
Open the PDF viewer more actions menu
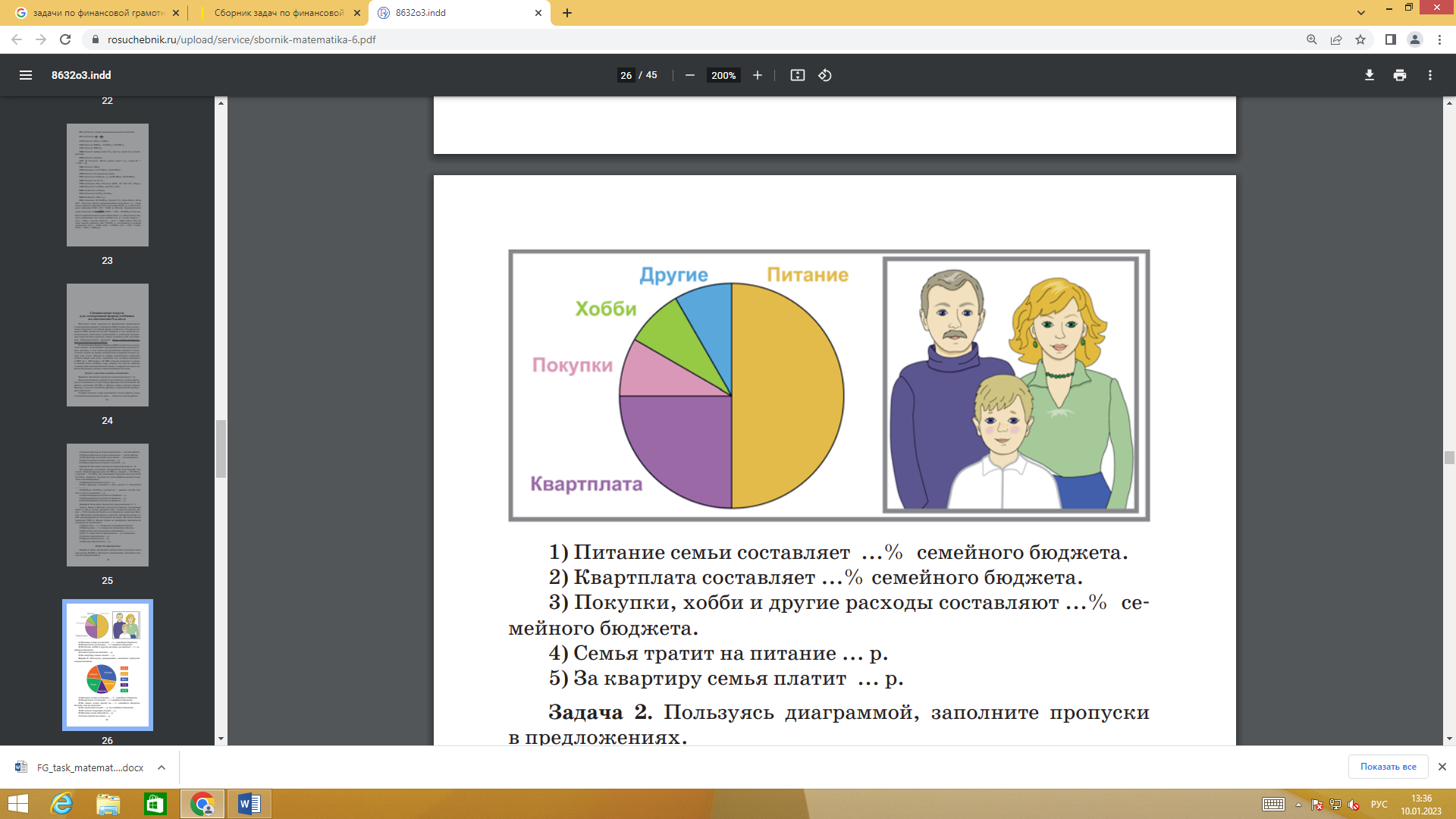tap(1429, 75)
